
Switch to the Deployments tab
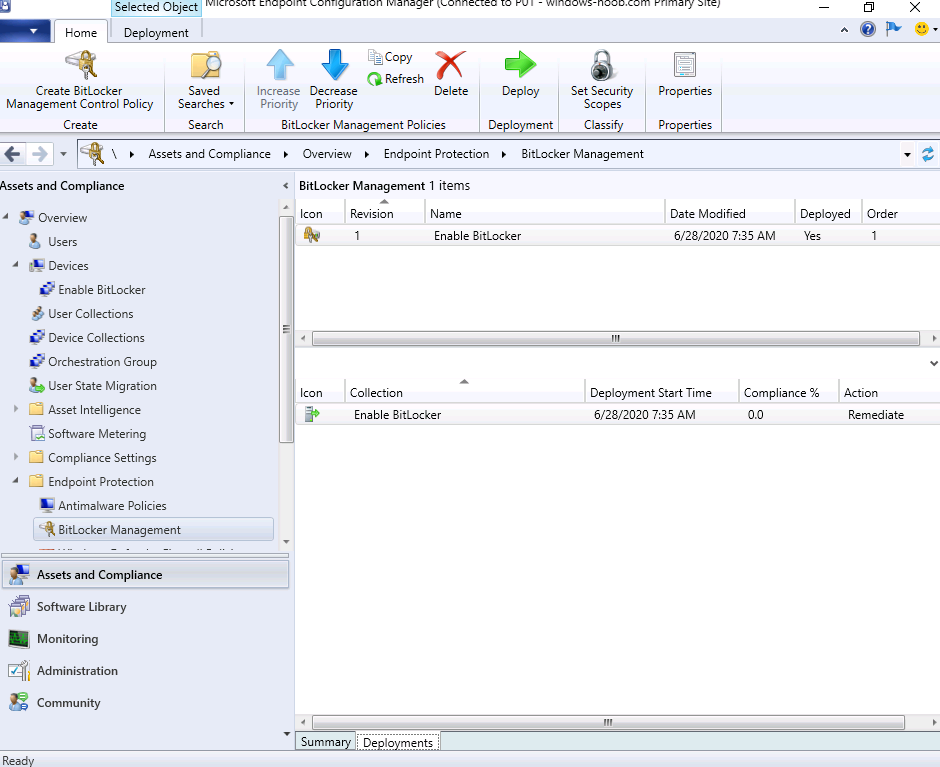coord(398,742)
